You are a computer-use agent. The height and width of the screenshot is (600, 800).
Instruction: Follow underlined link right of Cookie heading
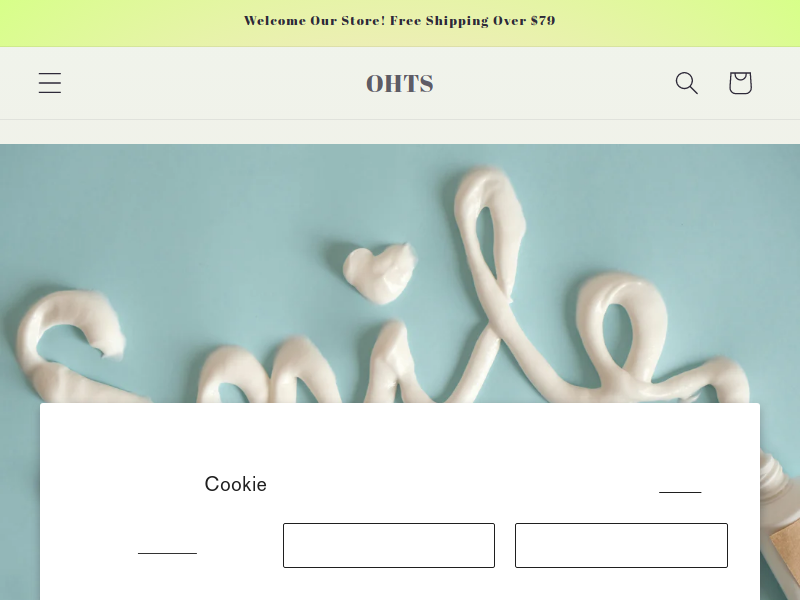coord(680,492)
